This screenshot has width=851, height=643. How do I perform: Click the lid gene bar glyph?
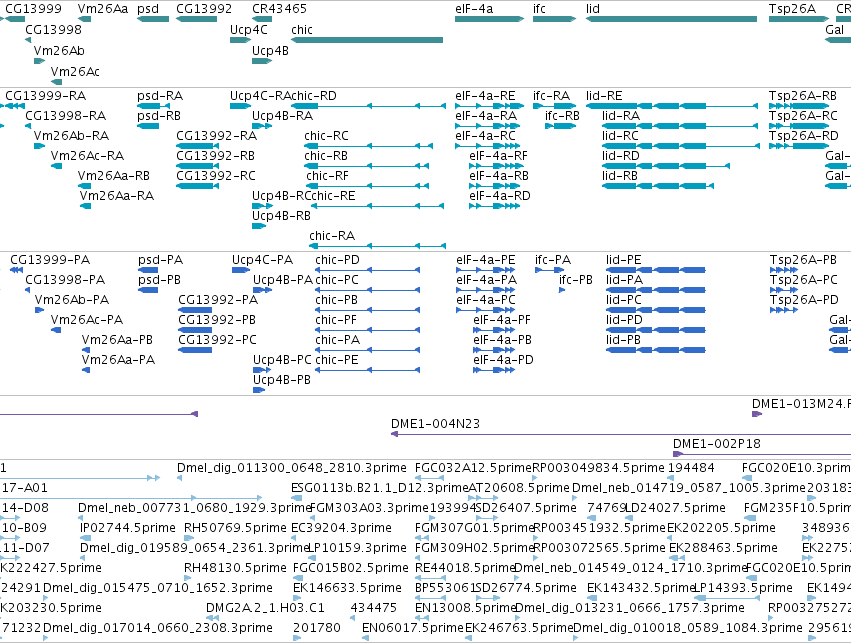click(671, 19)
